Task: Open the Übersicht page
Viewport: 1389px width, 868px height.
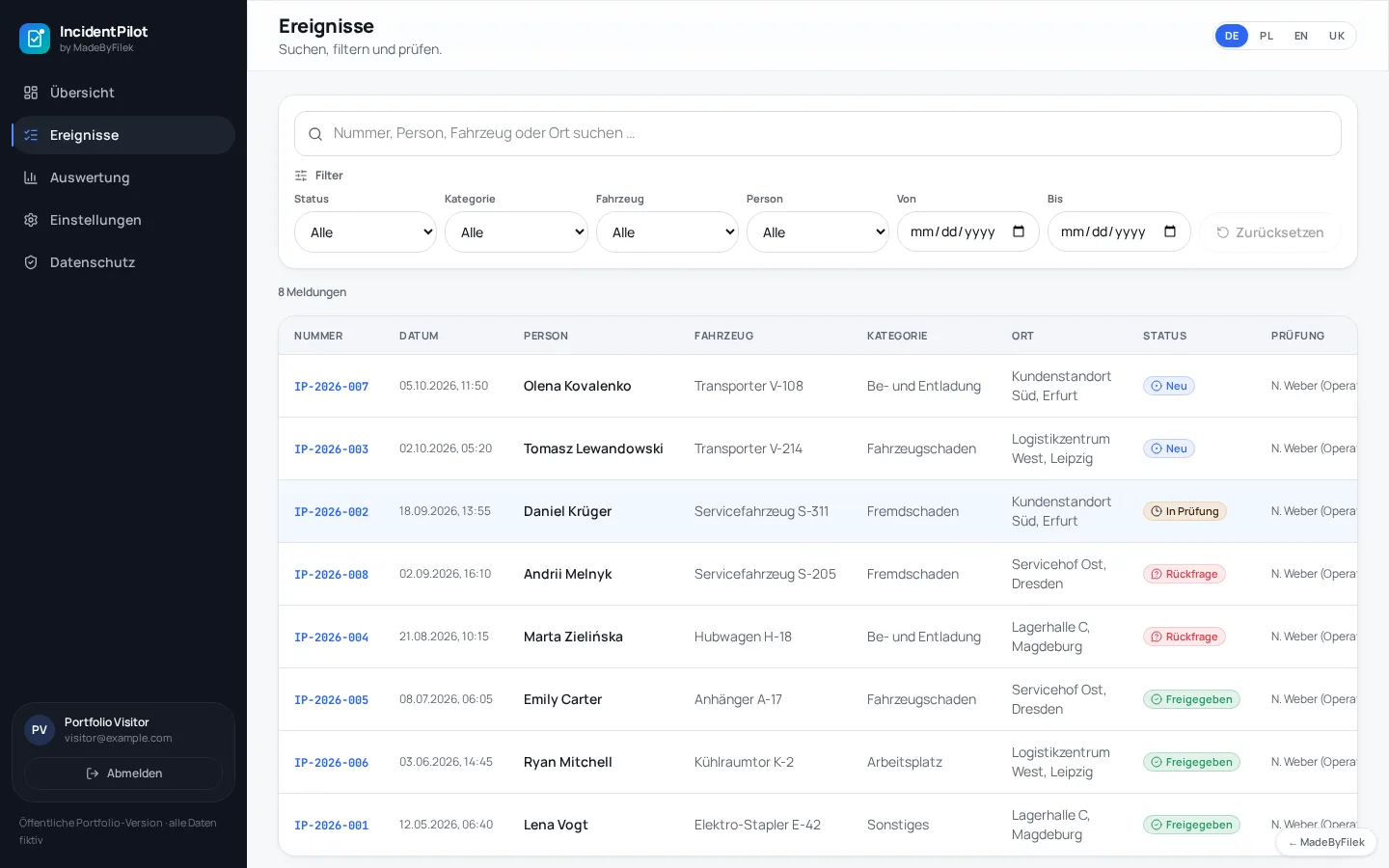Action: tap(123, 93)
